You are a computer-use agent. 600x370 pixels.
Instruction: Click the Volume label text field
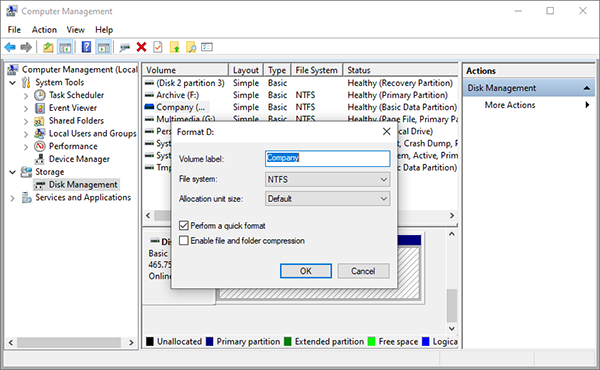click(328, 158)
